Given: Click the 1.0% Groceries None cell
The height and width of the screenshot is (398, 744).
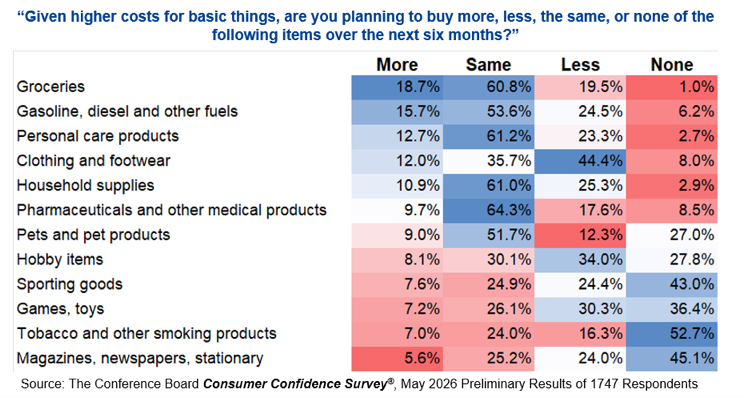Looking at the screenshot, I should [x=672, y=87].
